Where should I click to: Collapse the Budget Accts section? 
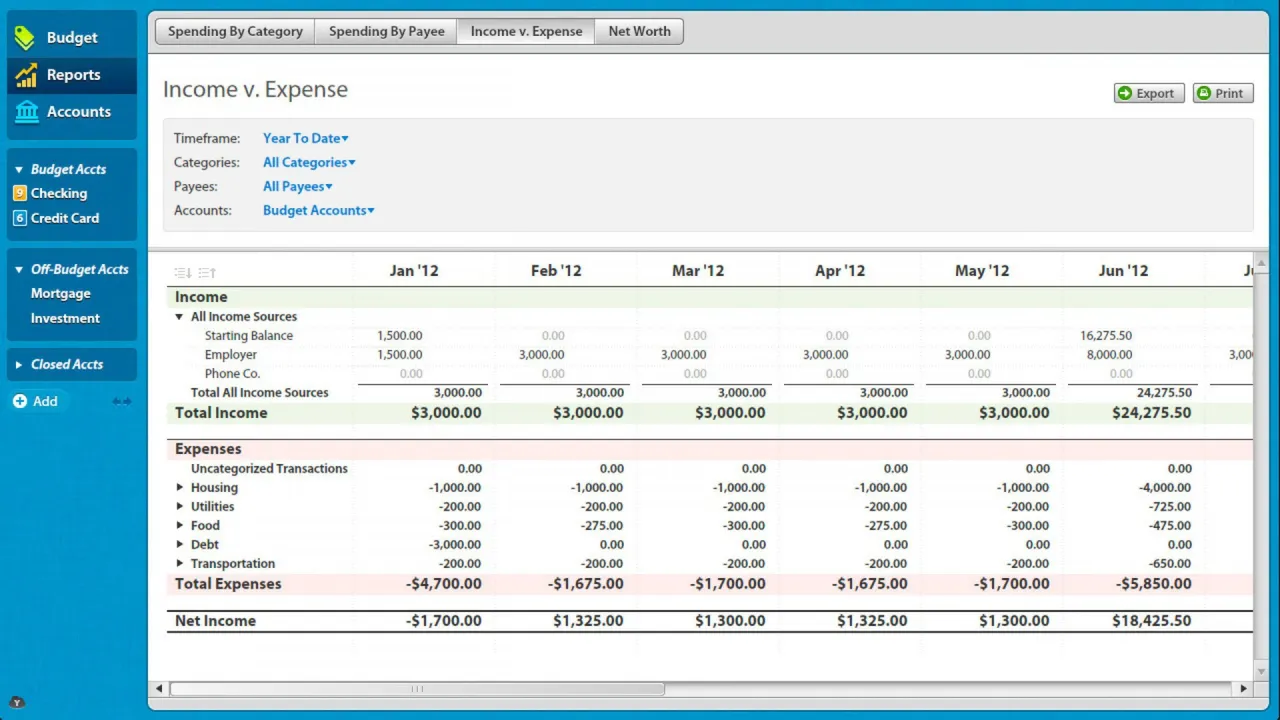19,170
